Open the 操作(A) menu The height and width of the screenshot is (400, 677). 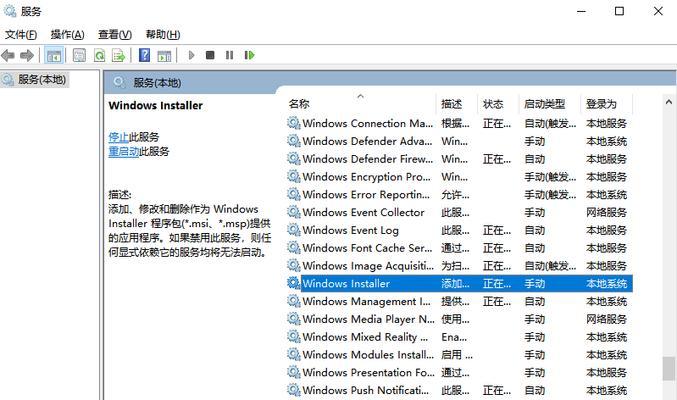(x=67, y=35)
